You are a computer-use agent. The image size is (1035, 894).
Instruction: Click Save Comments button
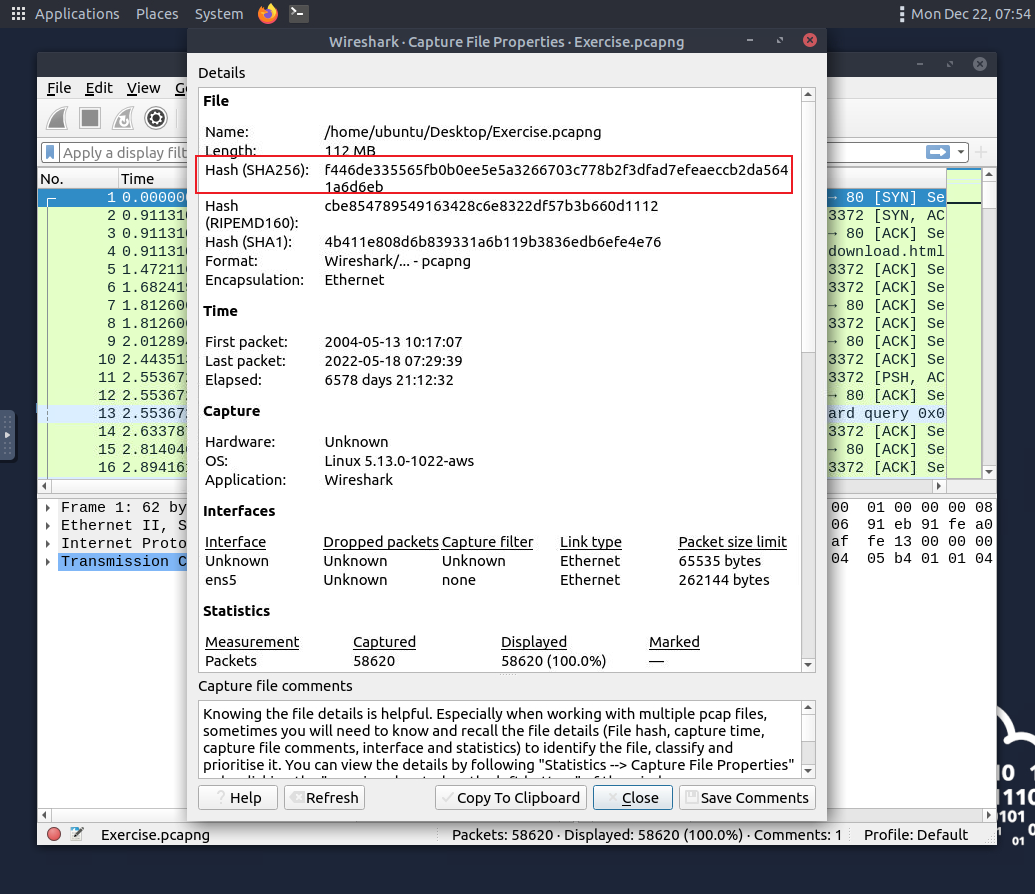coord(747,798)
